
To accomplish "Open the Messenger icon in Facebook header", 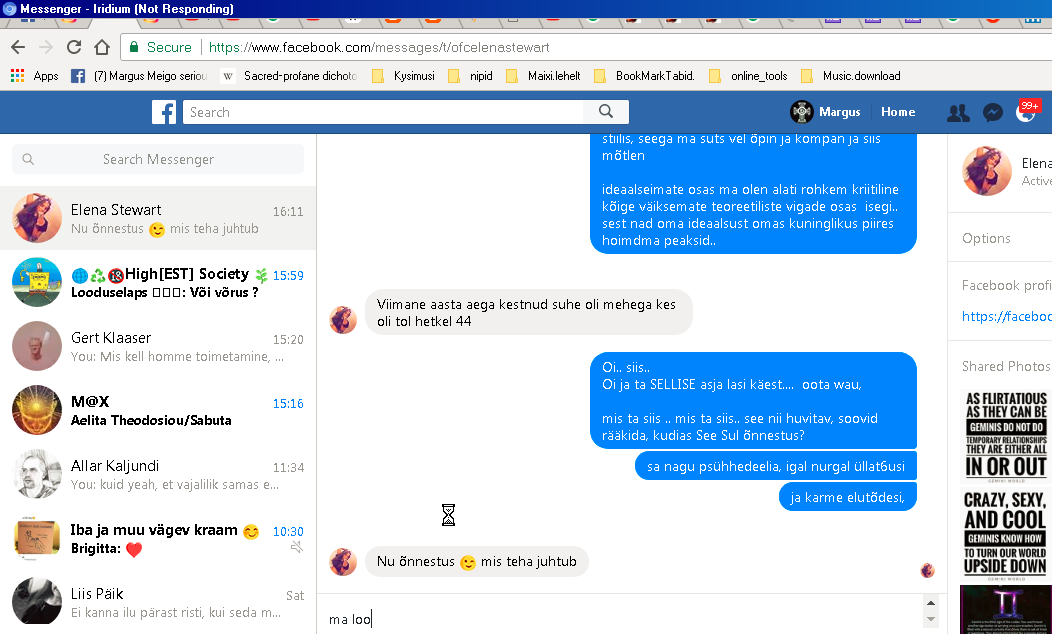I will 992,113.
